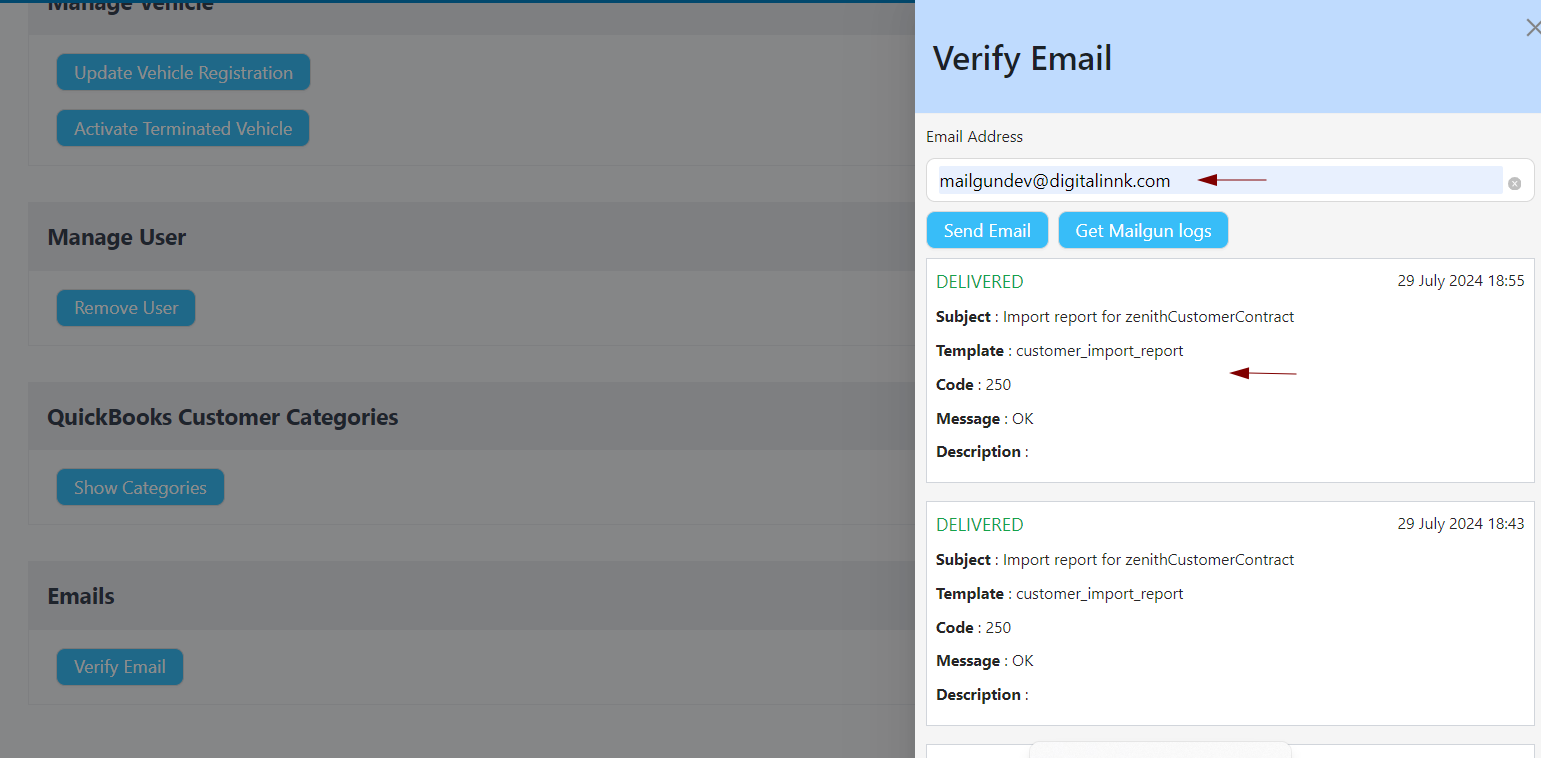Select the 29 July 2024 18:43 timestamp
1541x758 pixels.
click(1460, 524)
